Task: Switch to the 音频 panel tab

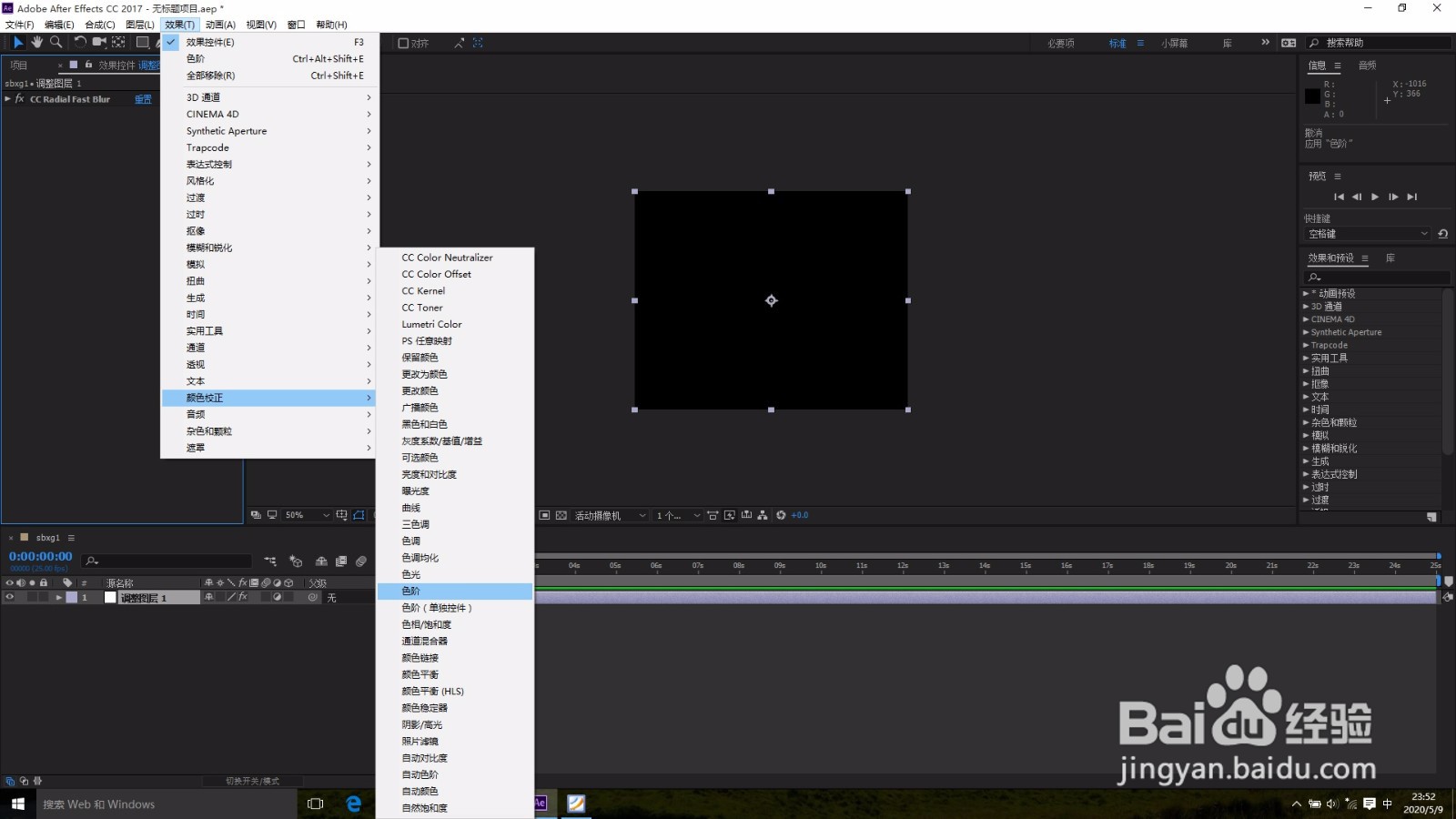Action: click(x=1367, y=66)
